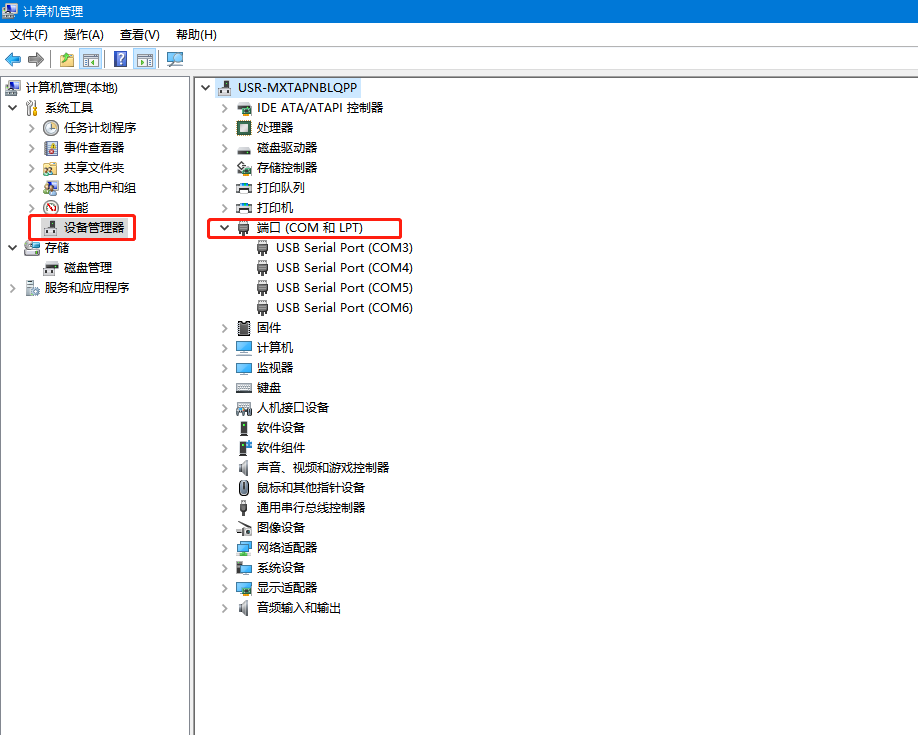918x735 pixels.
Task: Select the 打印队列 category
Action: pos(280,188)
